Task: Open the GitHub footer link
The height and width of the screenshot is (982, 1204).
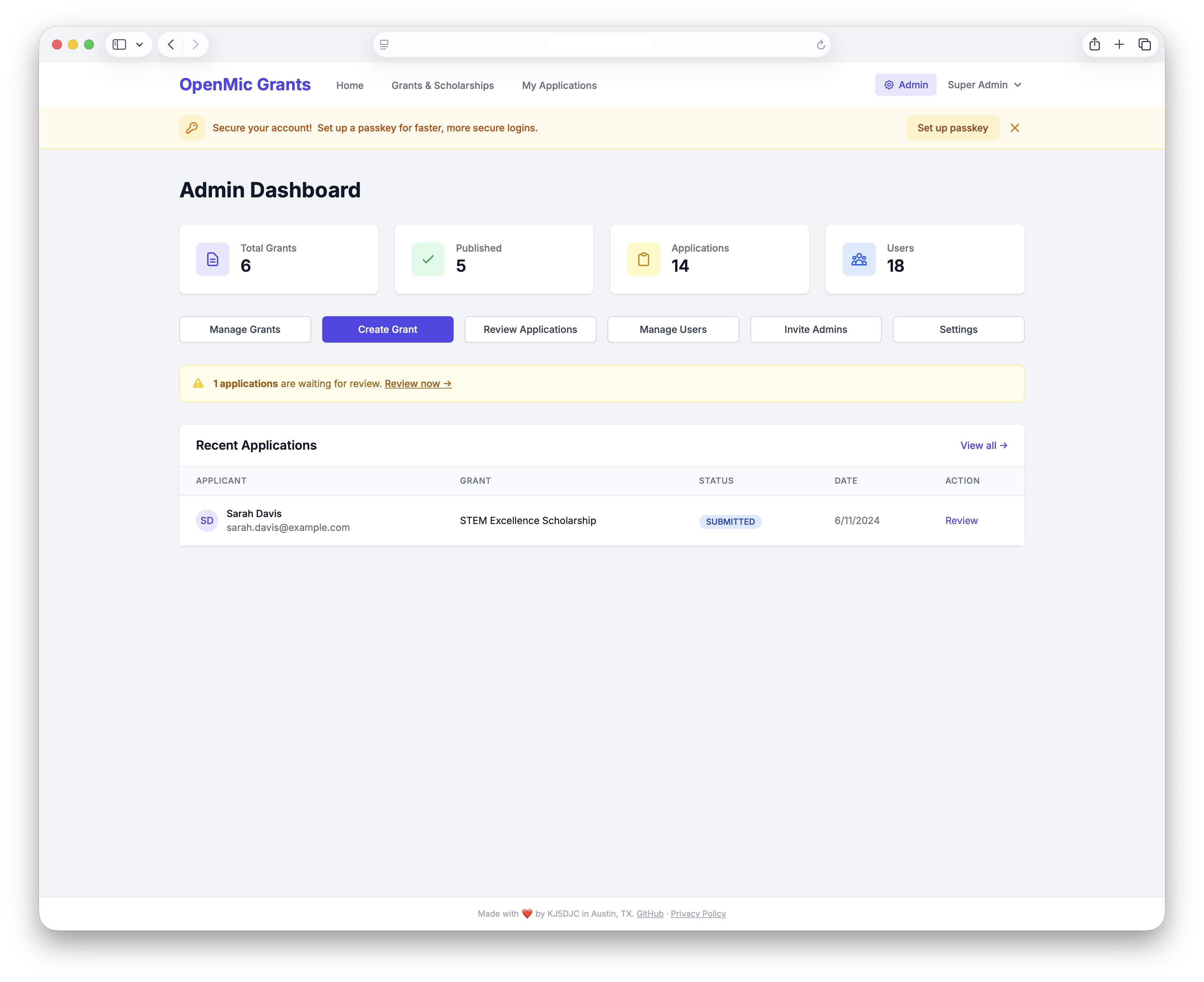Action: click(650, 914)
